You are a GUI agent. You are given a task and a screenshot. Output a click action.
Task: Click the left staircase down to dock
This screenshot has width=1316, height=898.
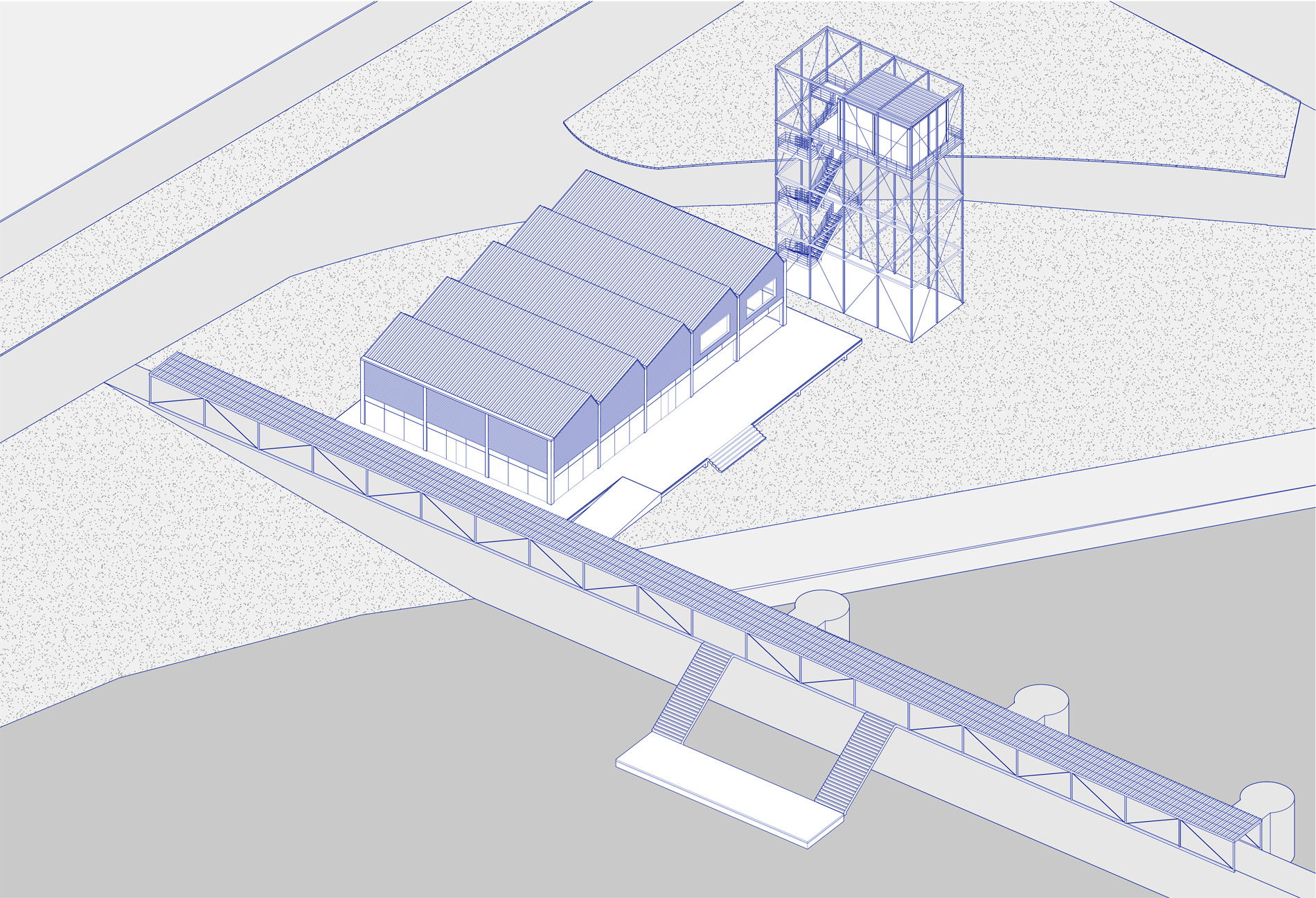[x=691, y=693]
